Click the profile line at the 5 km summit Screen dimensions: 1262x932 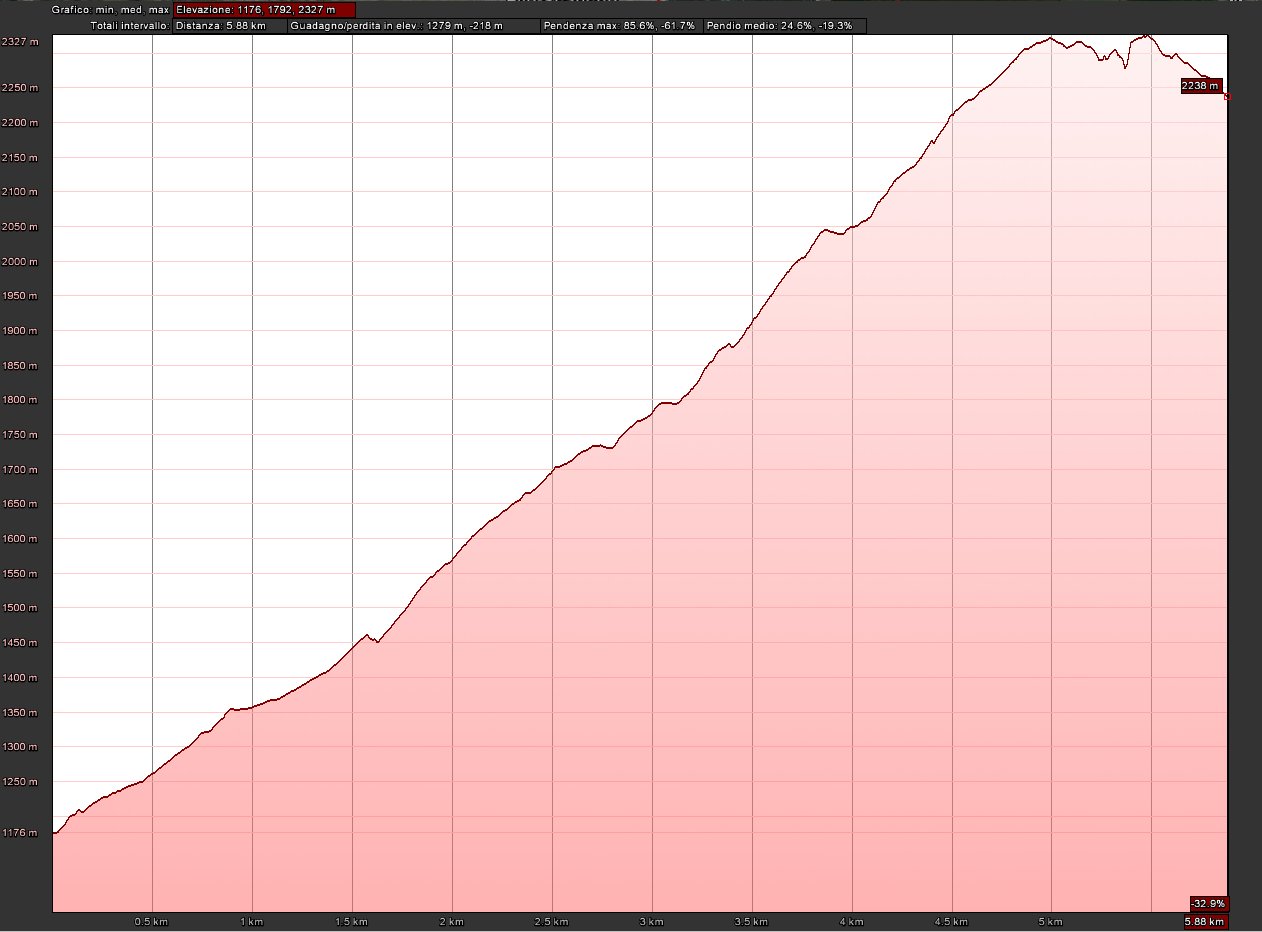[x=1050, y=39]
